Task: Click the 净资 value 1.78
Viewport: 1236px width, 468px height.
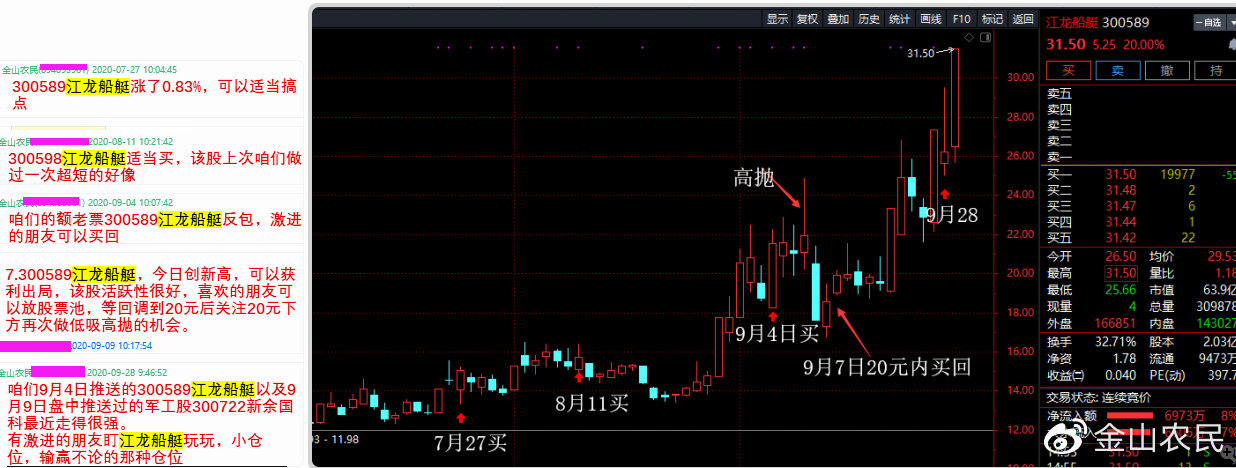Action: click(x=1126, y=358)
